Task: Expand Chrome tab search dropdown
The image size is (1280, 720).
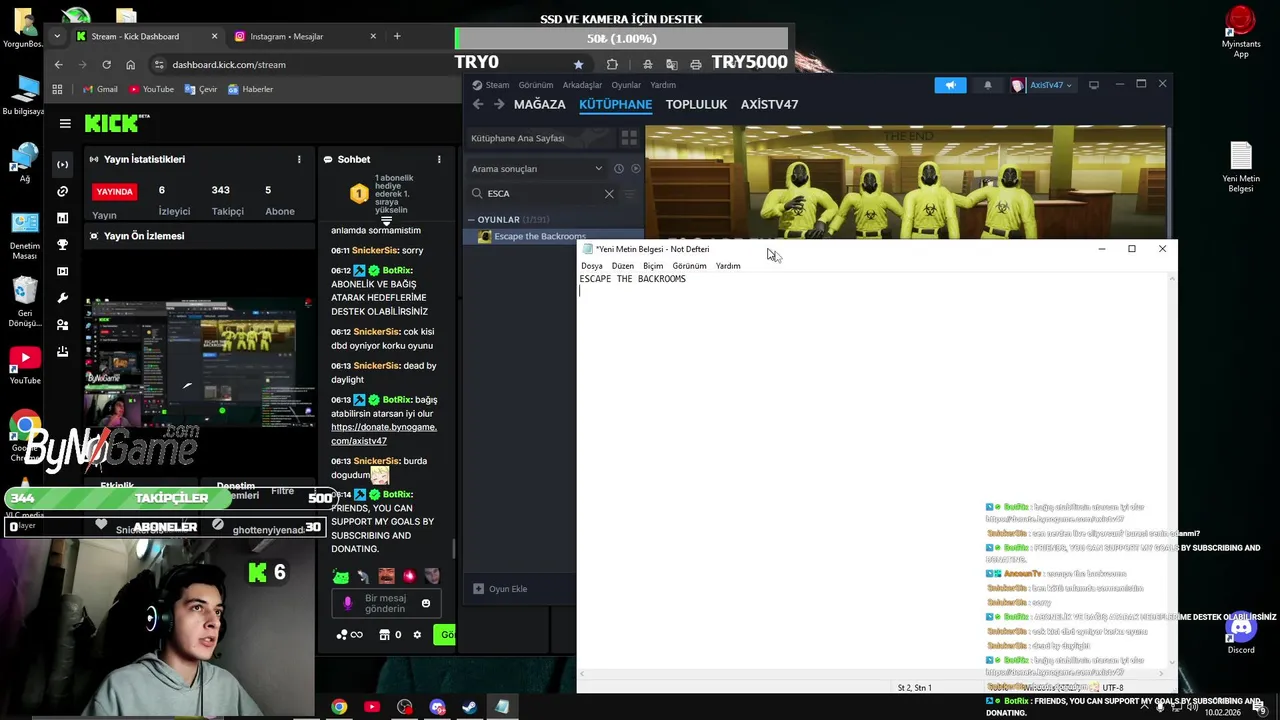Action: 57,36
